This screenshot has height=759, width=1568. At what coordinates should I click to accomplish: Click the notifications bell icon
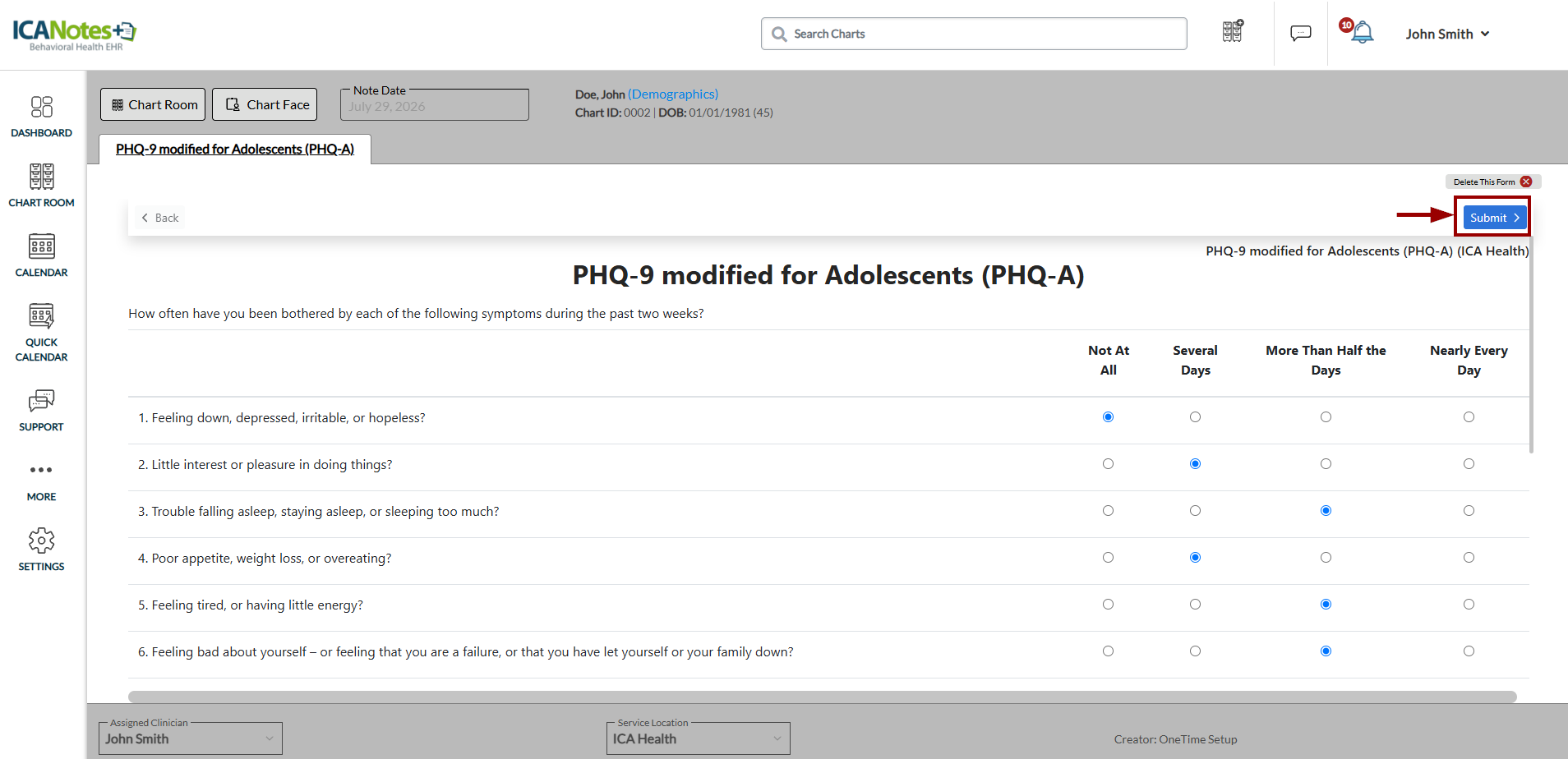click(x=1361, y=33)
